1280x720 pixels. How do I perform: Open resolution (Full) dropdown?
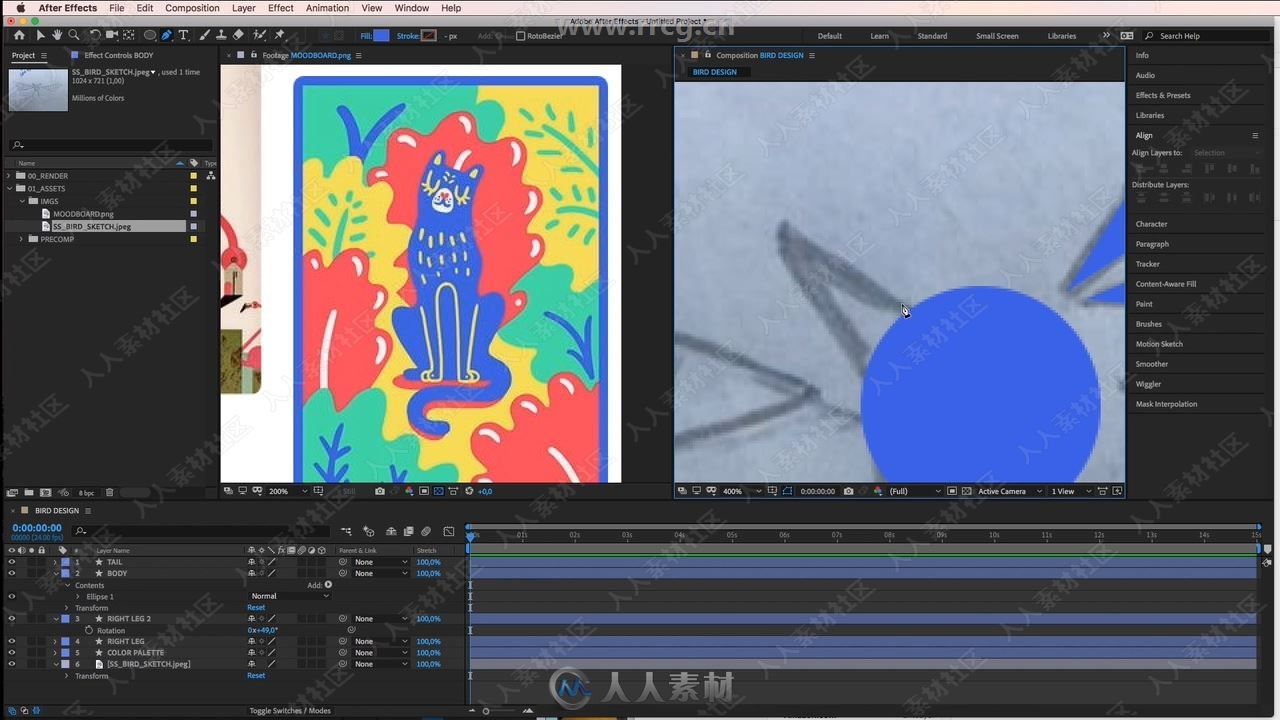click(915, 491)
